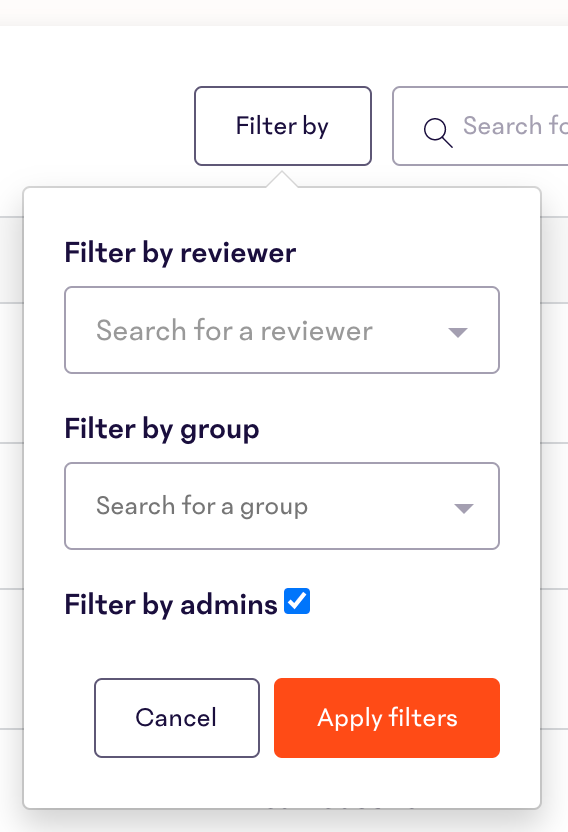Click the Apply filters button
The image size is (568, 832).
click(387, 718)
